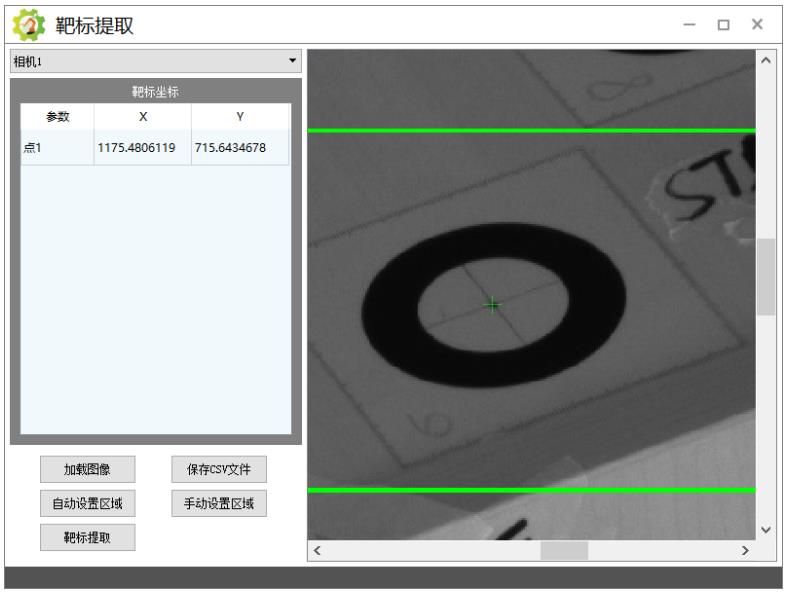Maximize the 靶标提取 window
This screenshot has width=791, height=595.
(723, 24)
